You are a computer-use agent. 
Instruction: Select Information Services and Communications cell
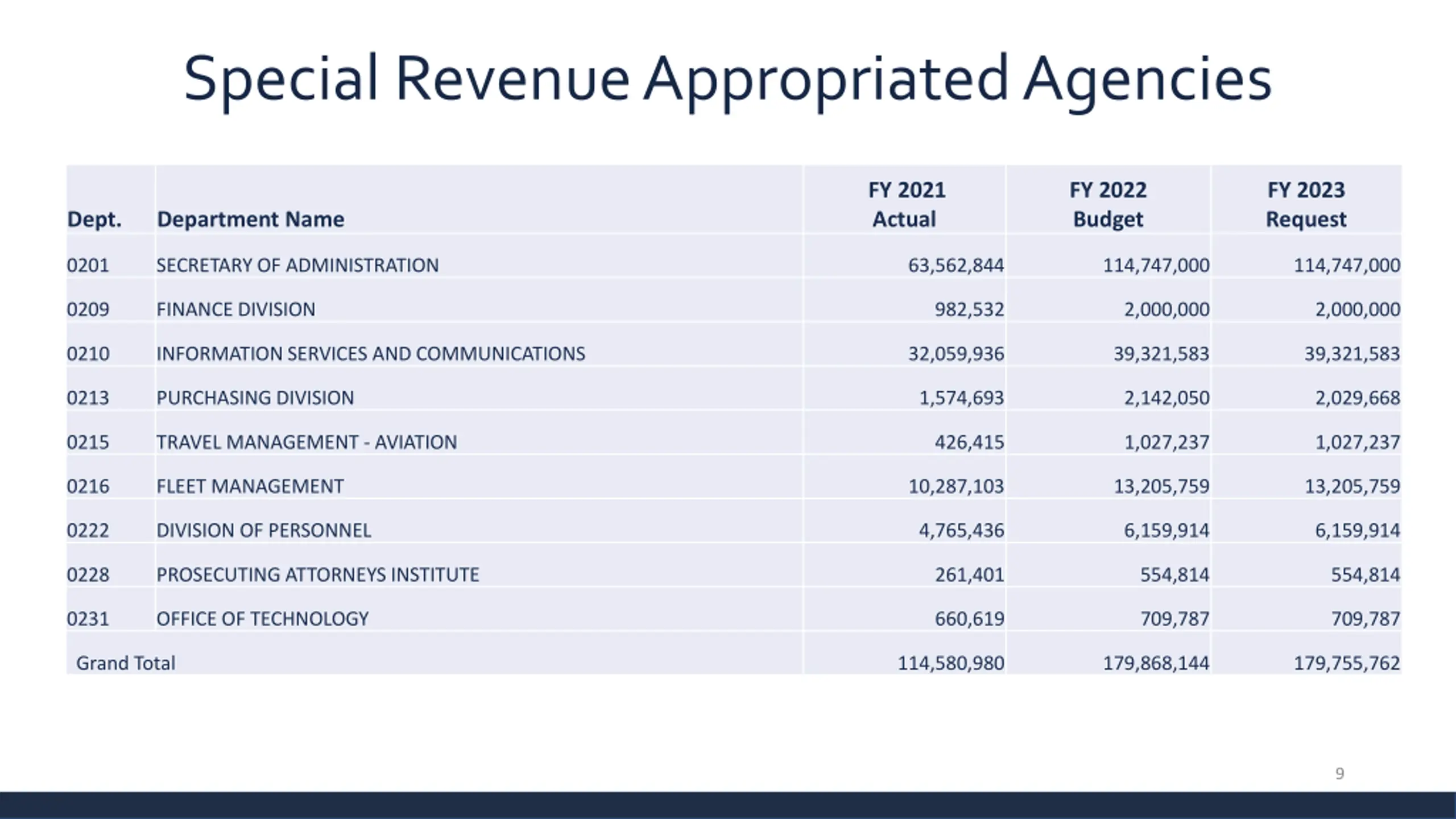point(370,354)
